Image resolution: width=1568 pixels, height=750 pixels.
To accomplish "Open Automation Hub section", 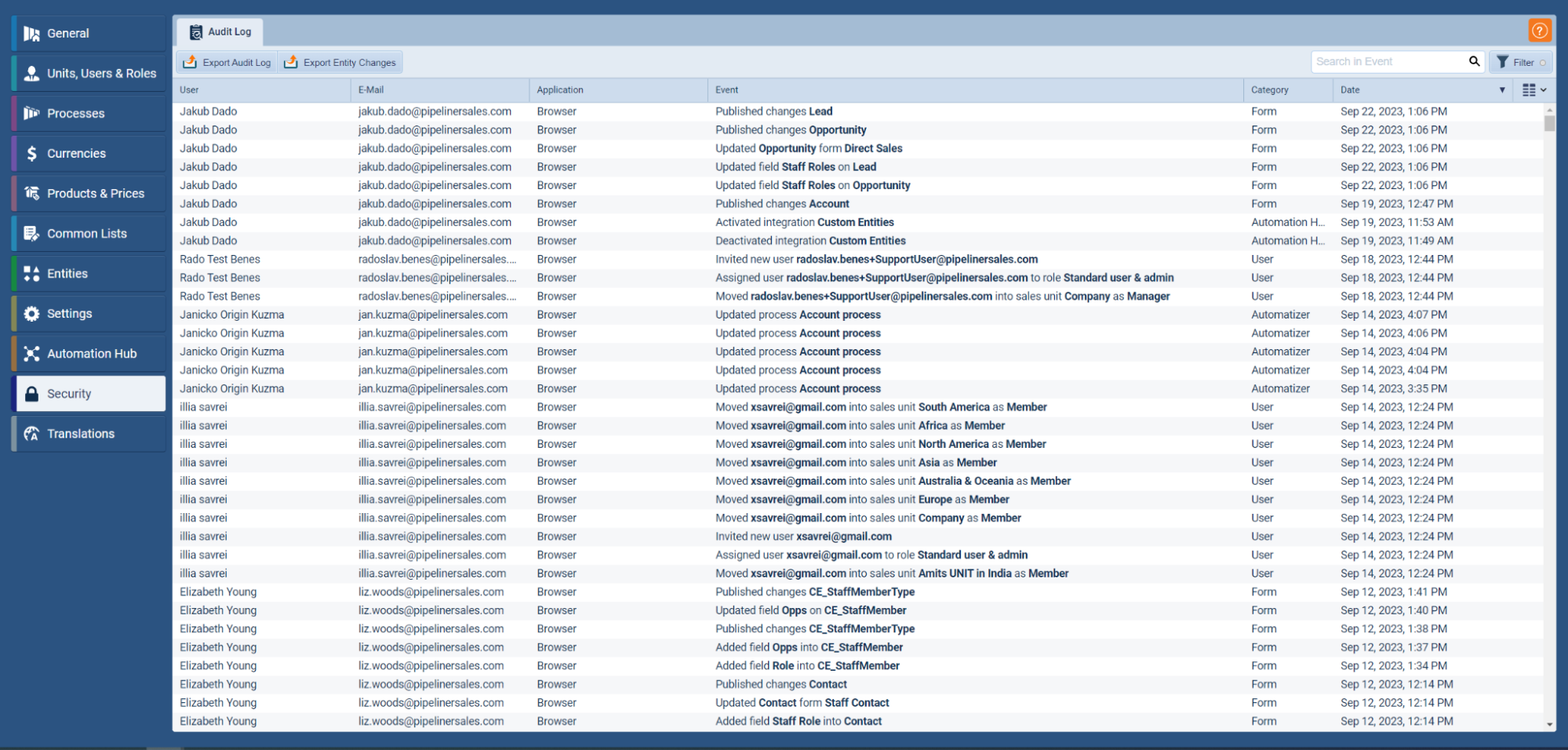I will click(89, 354).
